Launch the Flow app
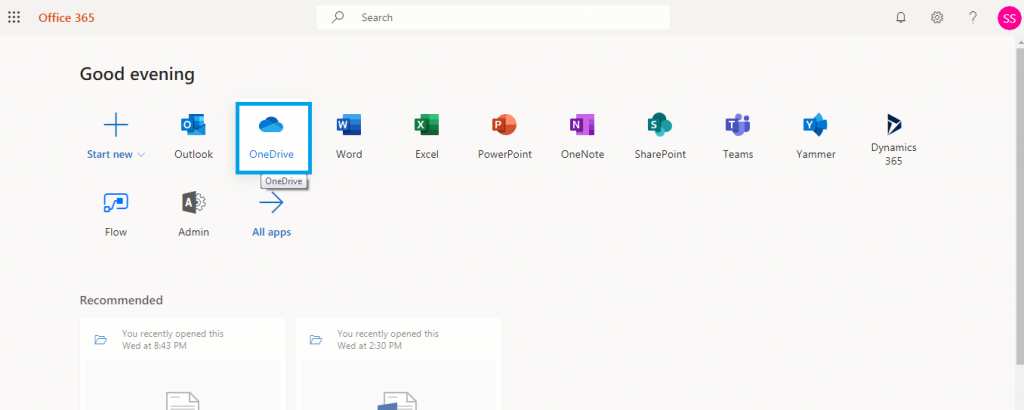Image resolution: width=1024 pixels, height=410 pixels. [116, 202]
